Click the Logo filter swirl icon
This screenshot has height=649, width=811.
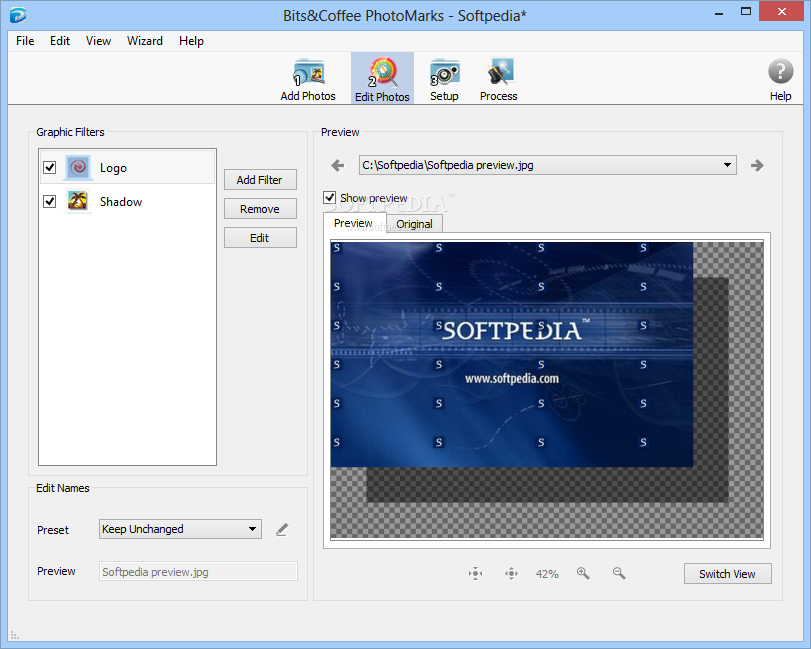(79, 168)
